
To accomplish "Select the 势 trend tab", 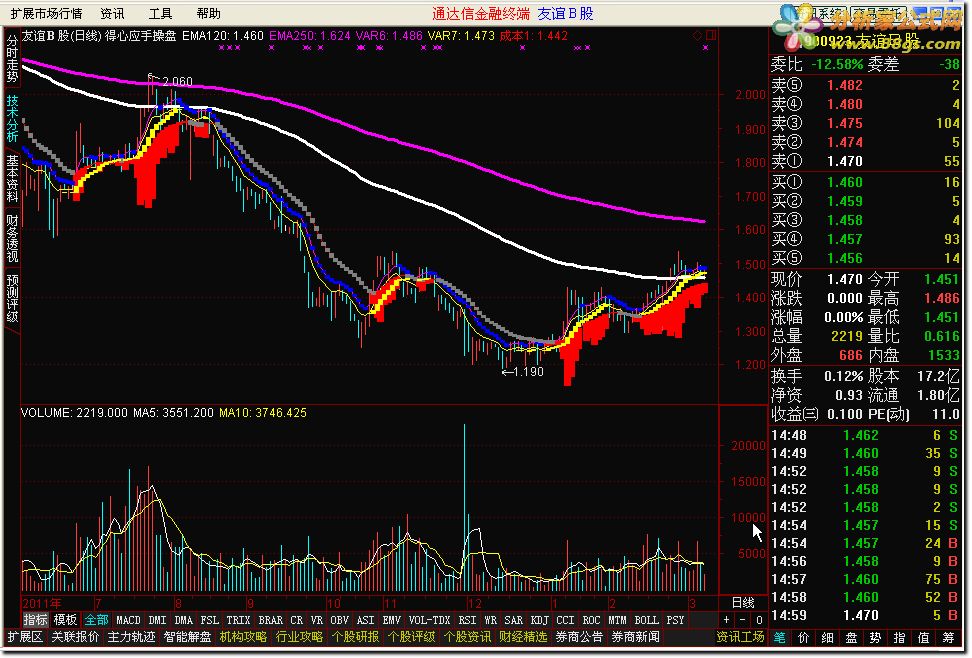I will pos(875,637).
